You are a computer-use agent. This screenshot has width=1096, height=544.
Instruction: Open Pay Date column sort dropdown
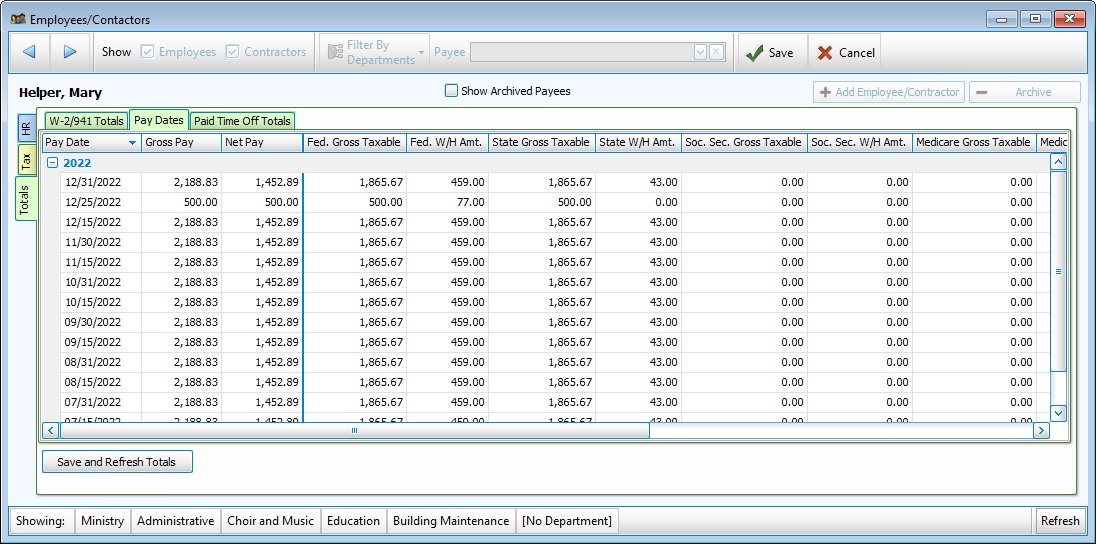pyautogui.click(x=132, y=143)
